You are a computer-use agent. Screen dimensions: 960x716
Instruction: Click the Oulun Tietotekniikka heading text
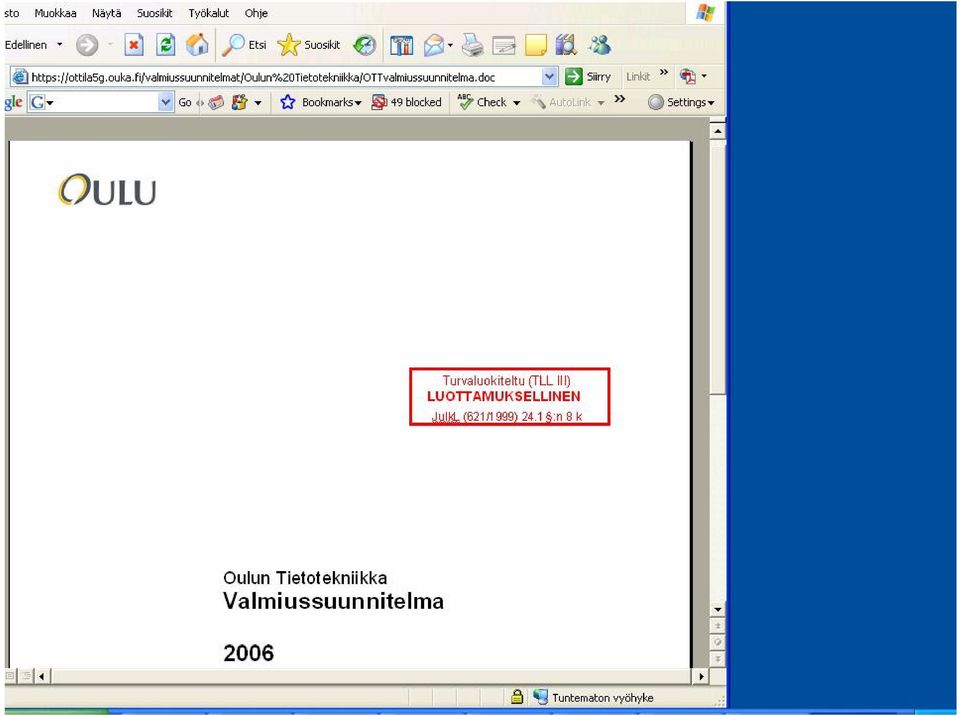click(305, 578)
